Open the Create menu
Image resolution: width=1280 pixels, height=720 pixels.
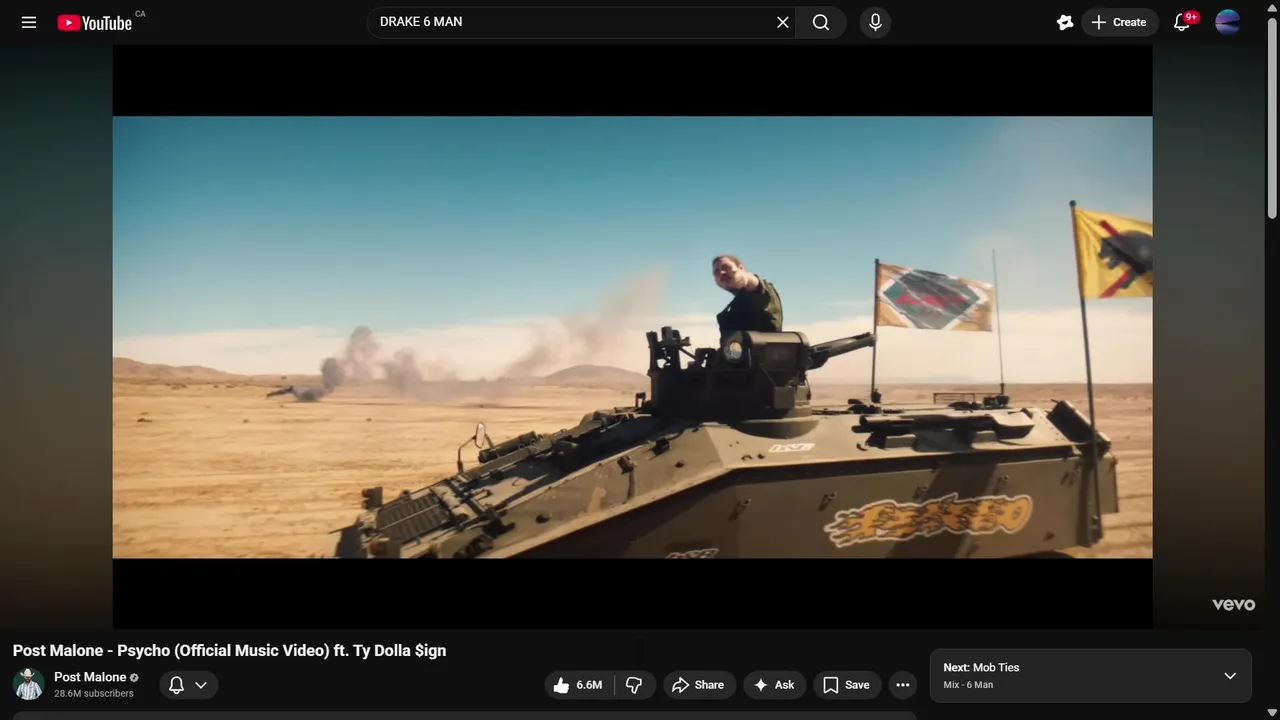pos(1119,22)
